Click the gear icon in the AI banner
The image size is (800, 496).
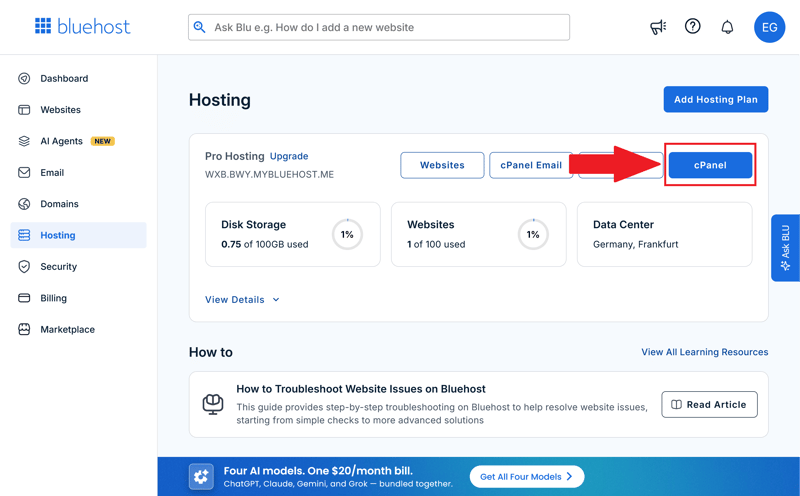(x=201, y=477)
